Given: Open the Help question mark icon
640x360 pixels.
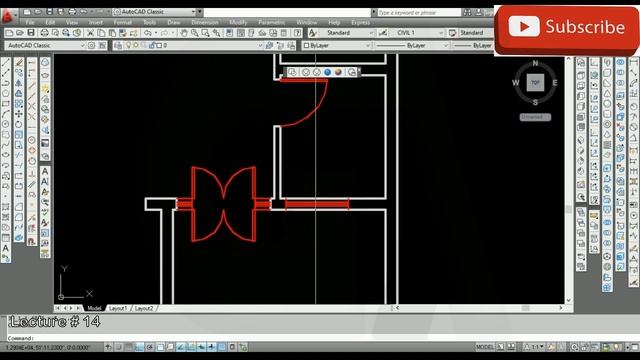Looking at the screenshot, I should pos(298,33).
